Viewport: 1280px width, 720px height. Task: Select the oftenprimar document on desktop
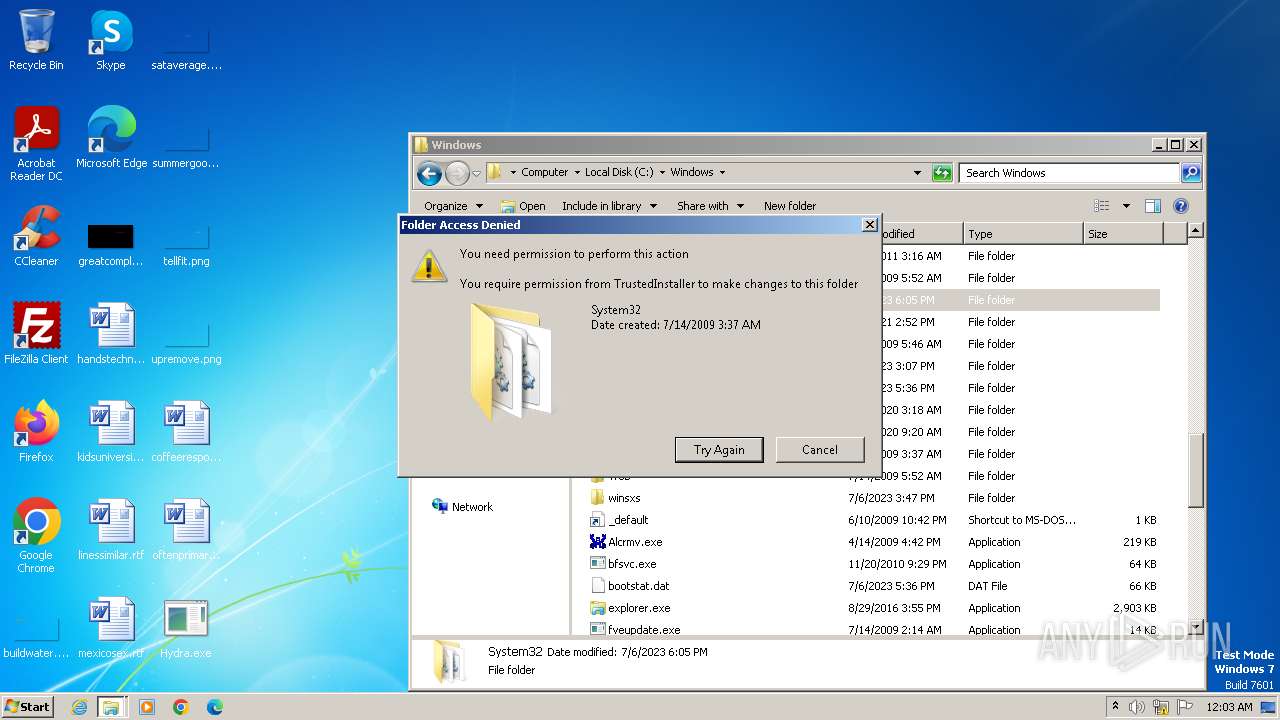[x=186, y=530]
